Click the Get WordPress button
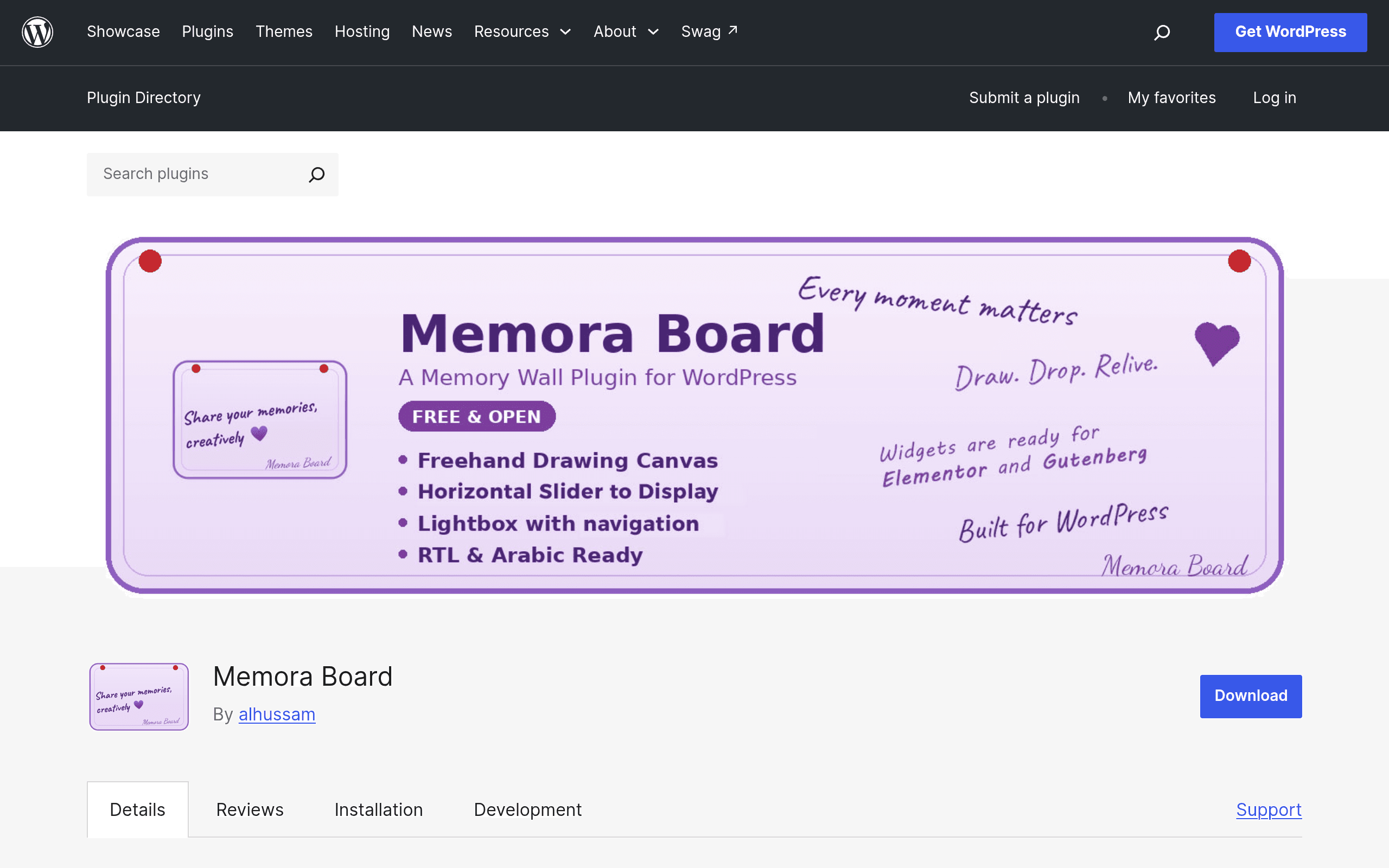 [1290, 32]
